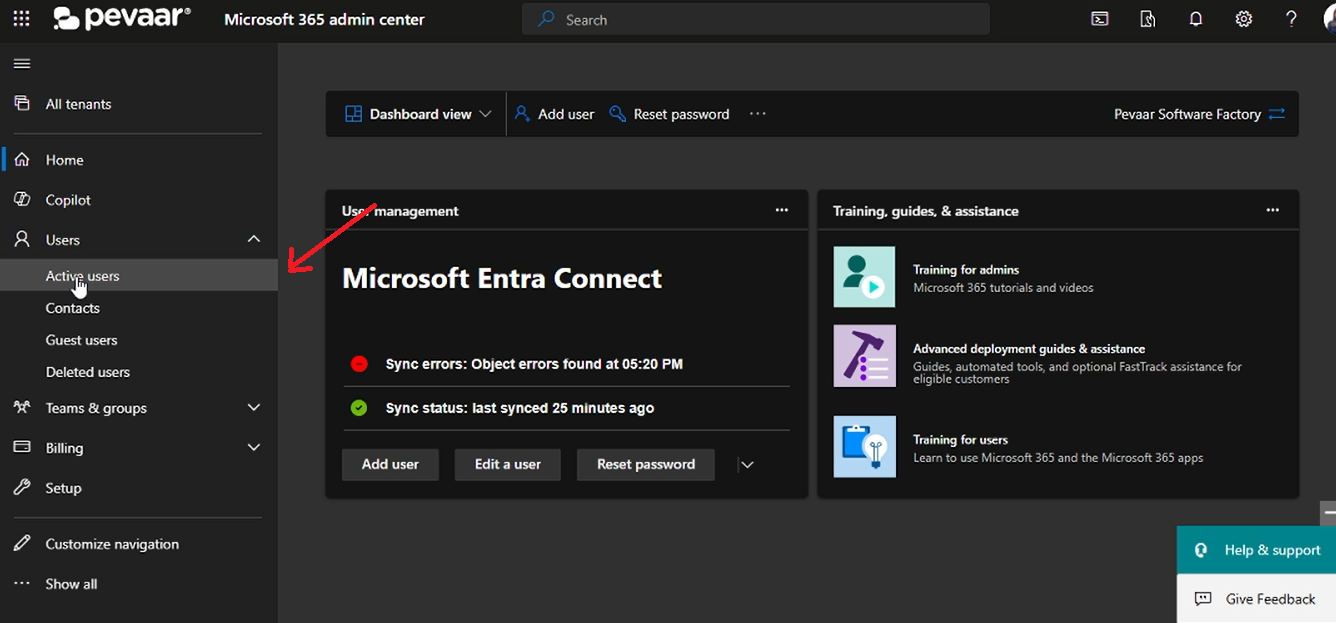Screen dimensions: 1336x623
Task: Click the Training for admins thumbnail
Action: [x=865, y=277]
